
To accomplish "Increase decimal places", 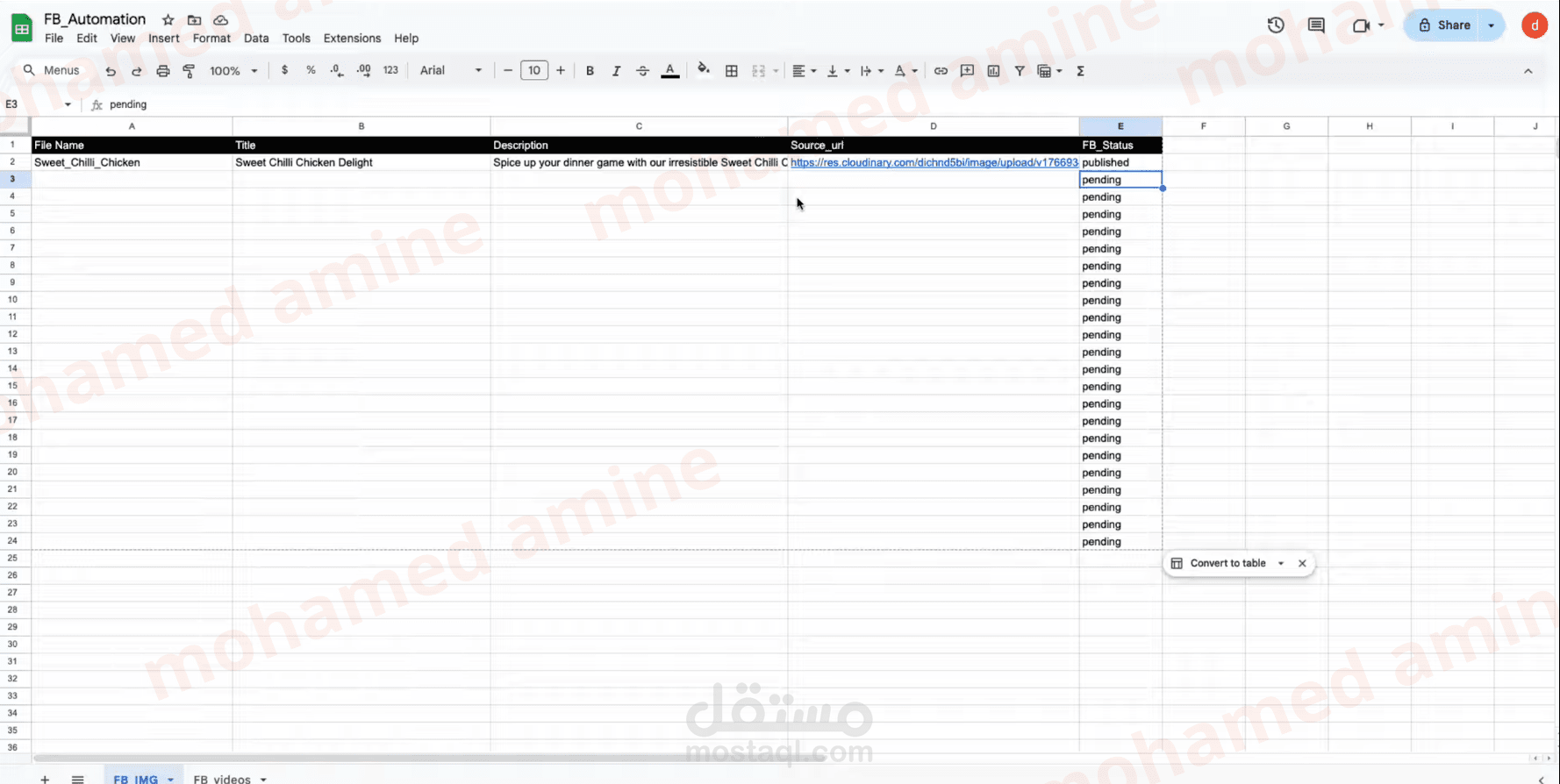I will point(364,70).
